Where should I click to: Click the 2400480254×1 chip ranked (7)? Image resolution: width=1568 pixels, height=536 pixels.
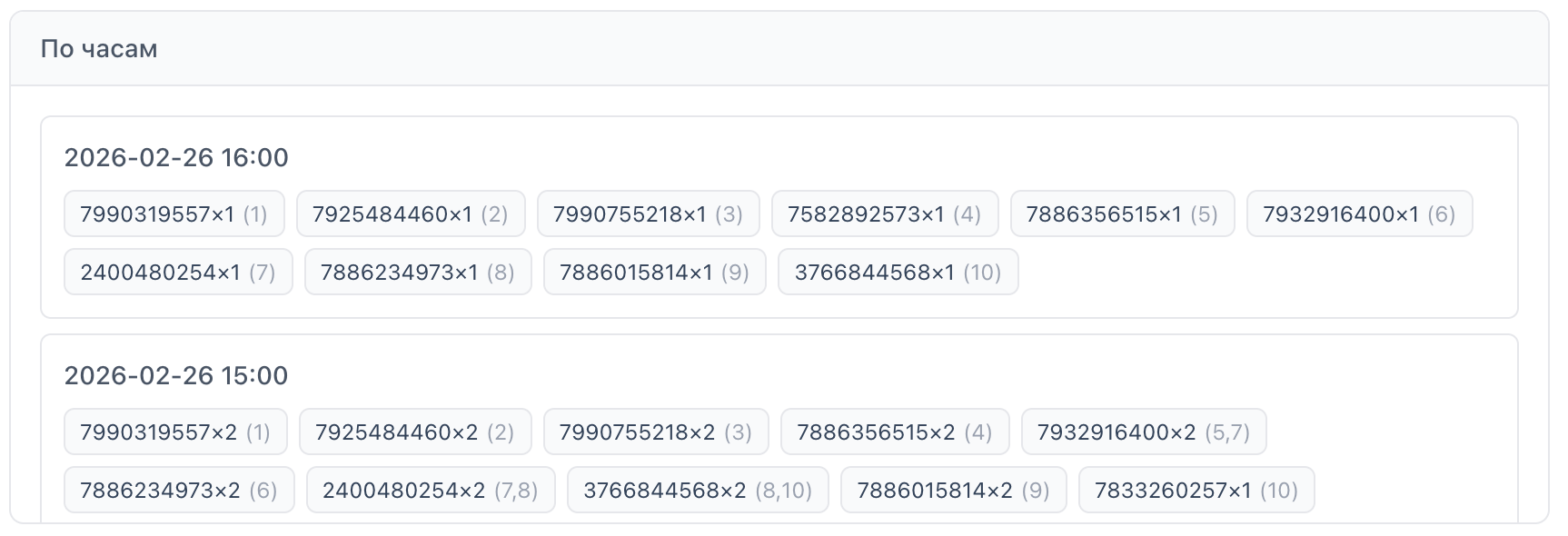click(x=178, y=273)
